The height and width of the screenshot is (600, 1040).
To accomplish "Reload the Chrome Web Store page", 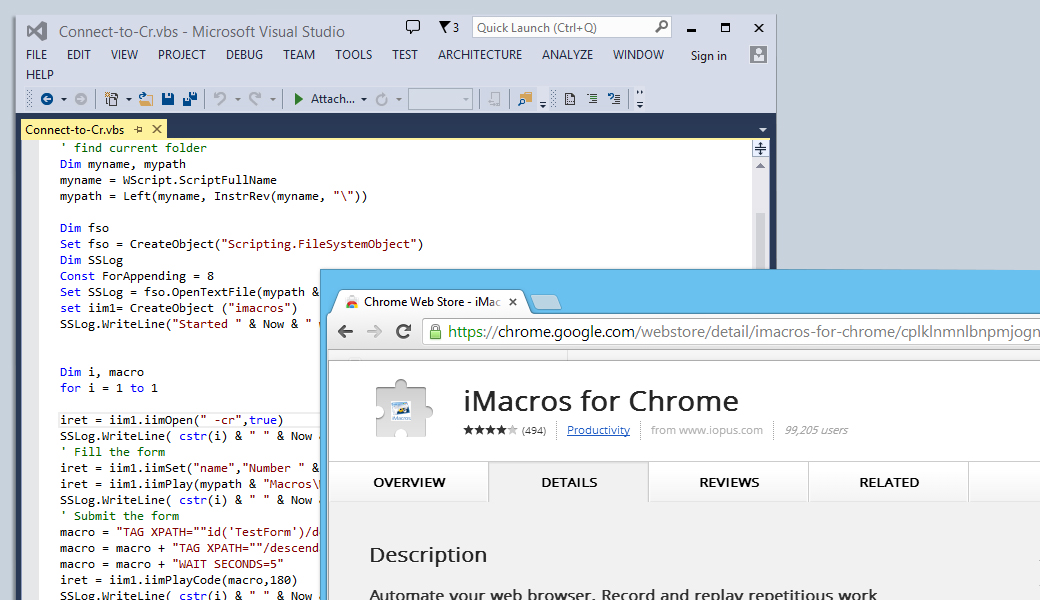I will pyautogui.click(x=403, y=331).
